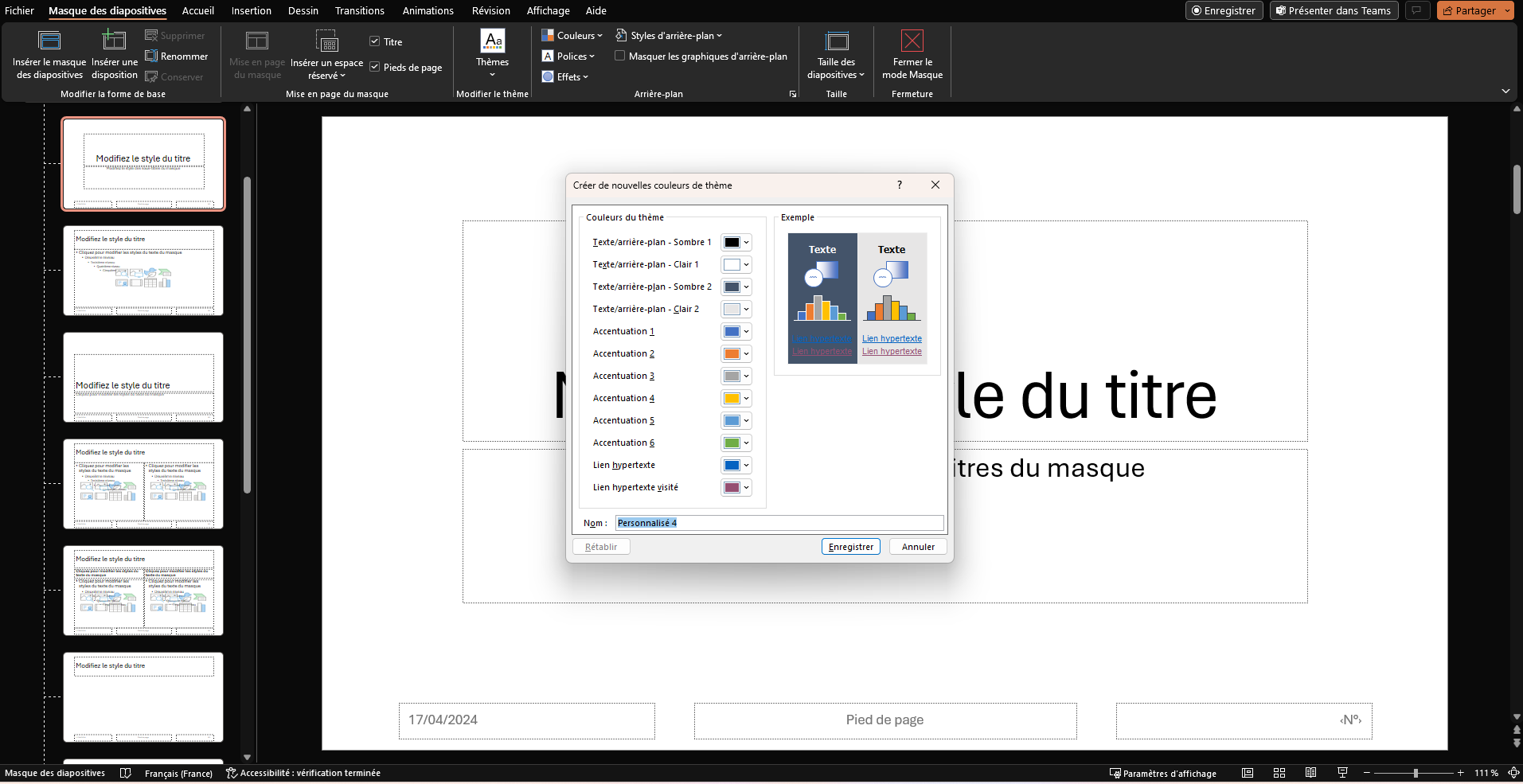Close the theme colors dialog
The height and width of the screenshot is (784, 1523).
935,185
